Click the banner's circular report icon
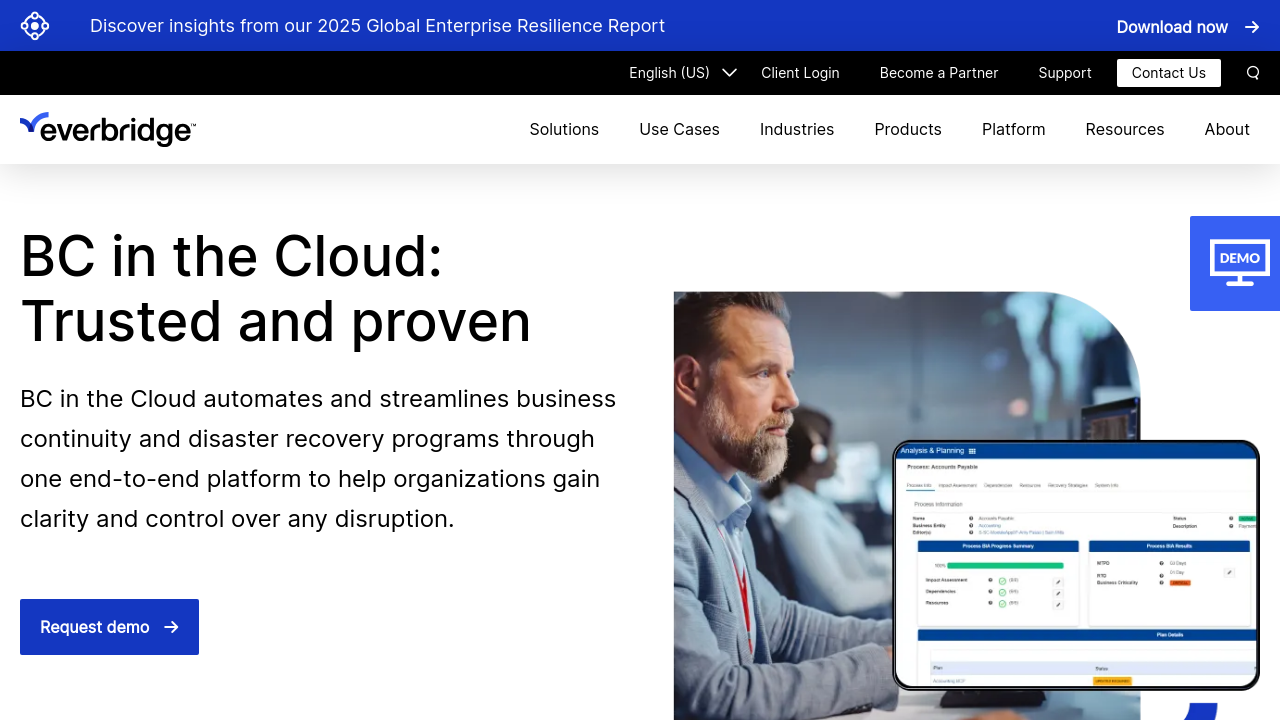The image size is (1280, 720). 35,26
